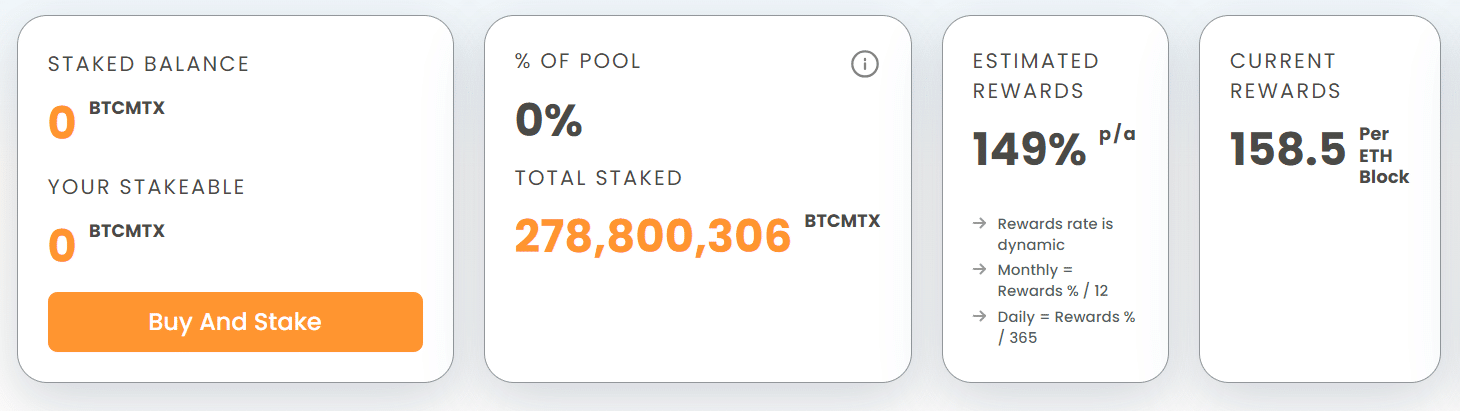Click the stakeable 0 BTCMTX amount
The width and height of the screenshot is (1460, 411).
pyautogui.click(x=62, y=246)
